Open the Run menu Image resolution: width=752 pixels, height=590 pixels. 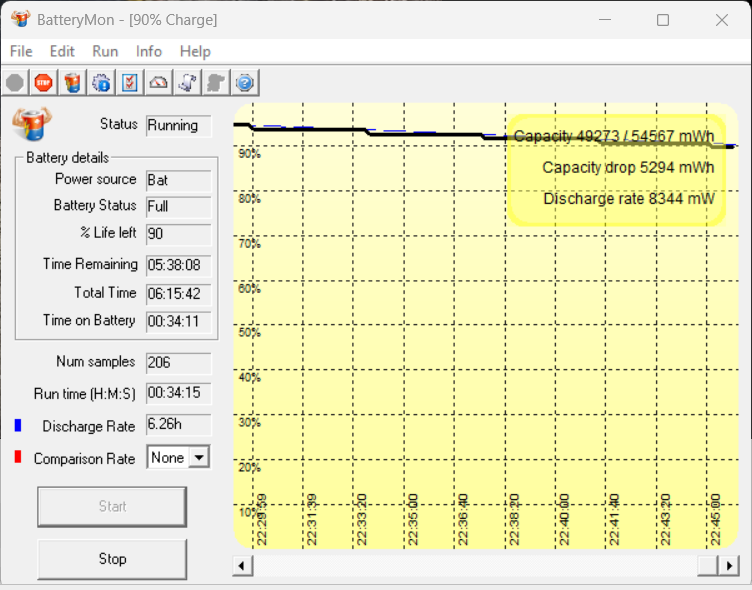click(105, 51)
